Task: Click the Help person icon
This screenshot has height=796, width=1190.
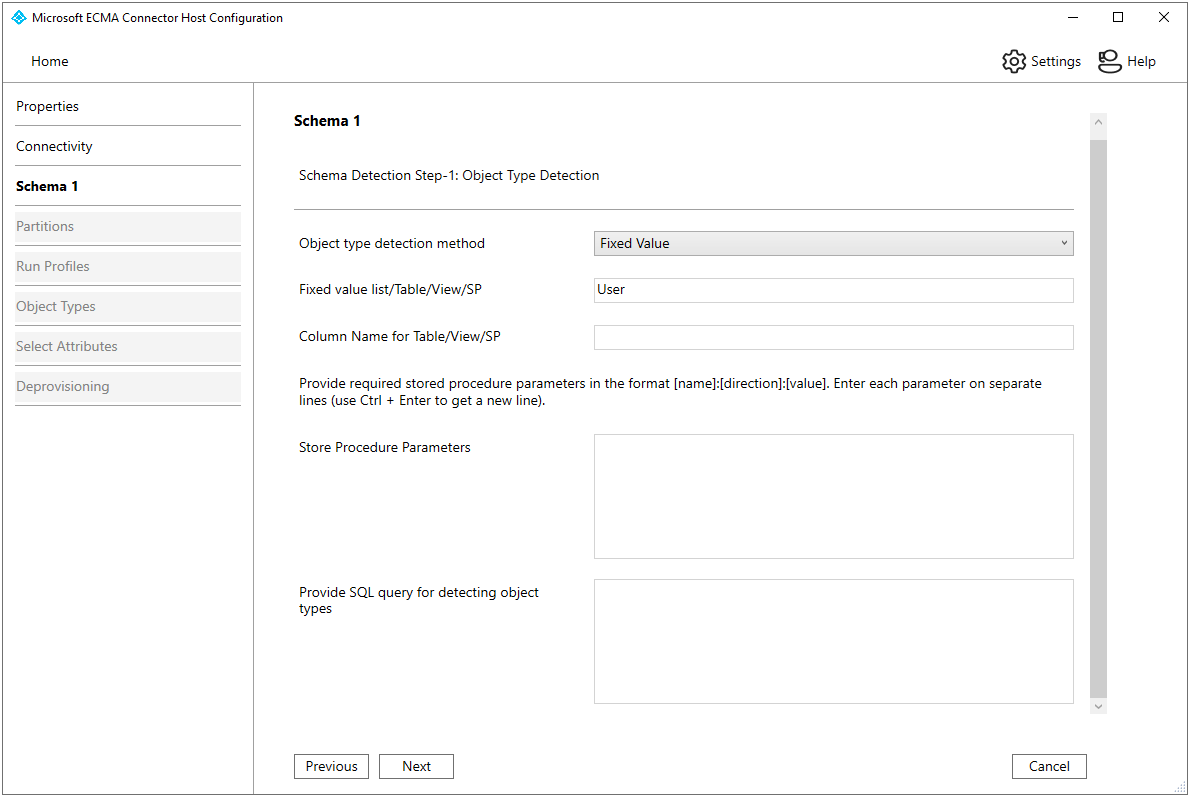Action: (x=1109, y=61)
